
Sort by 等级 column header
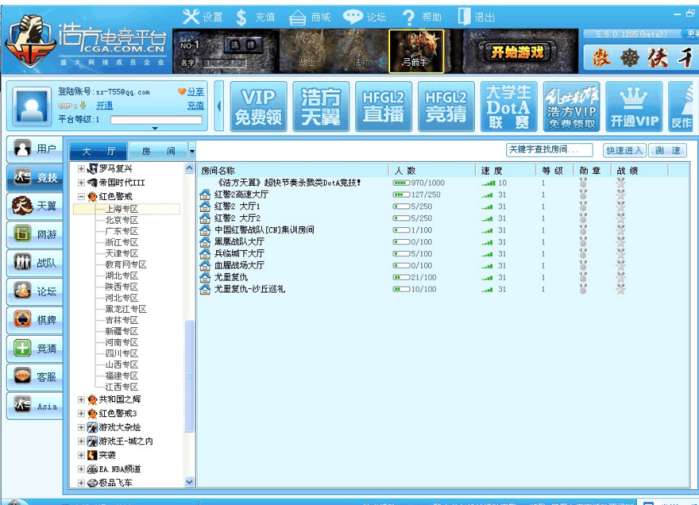coord(554,170)
